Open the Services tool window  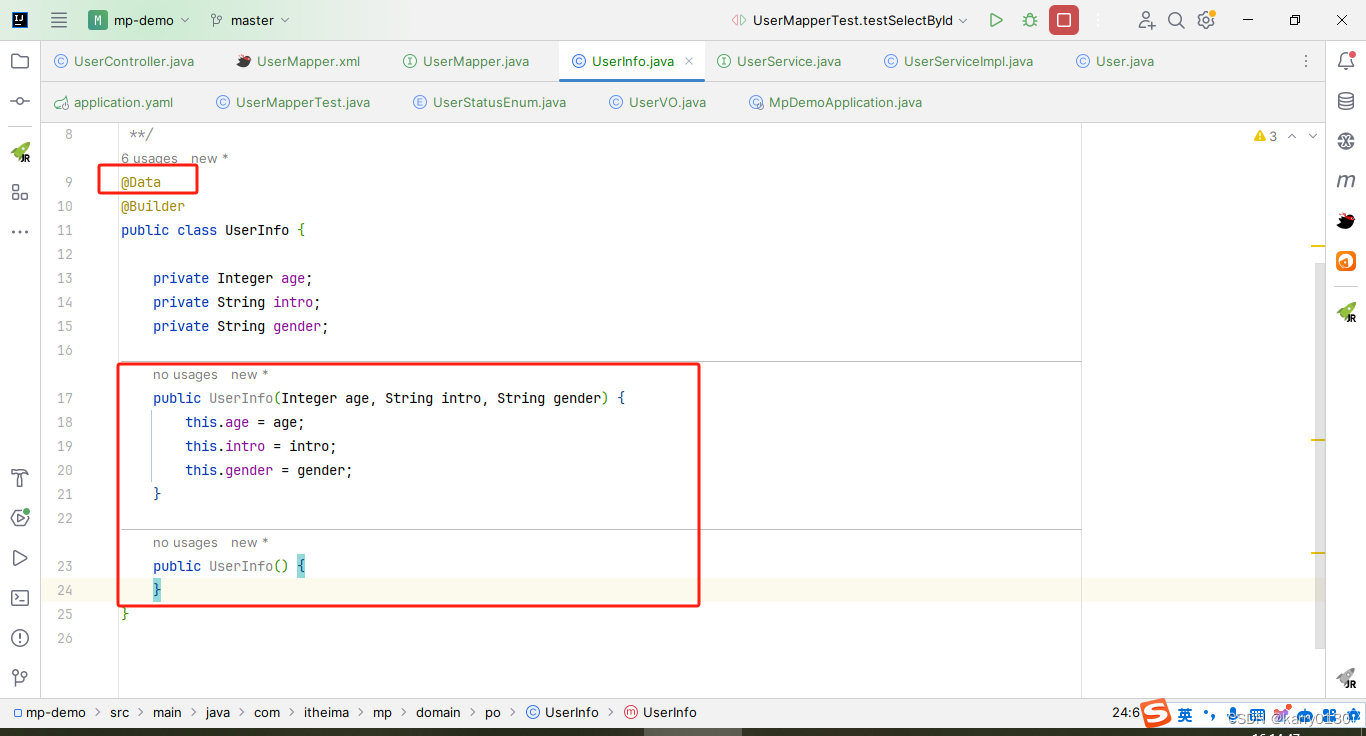pyautogui.click(x=20, y=518)
